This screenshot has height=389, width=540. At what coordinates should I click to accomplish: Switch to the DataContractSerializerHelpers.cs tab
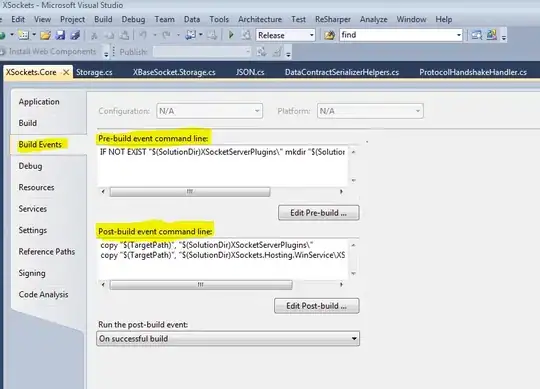(x=342, y=72)
